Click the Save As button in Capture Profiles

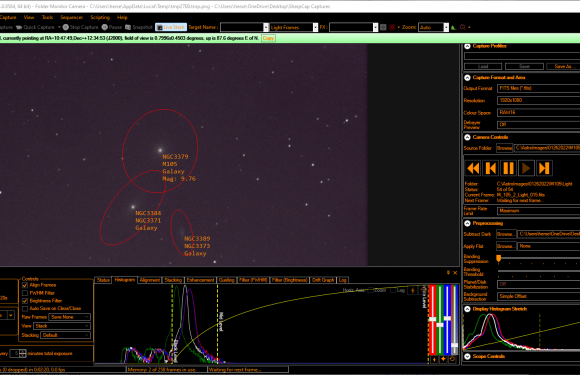(x=563, y=67)
